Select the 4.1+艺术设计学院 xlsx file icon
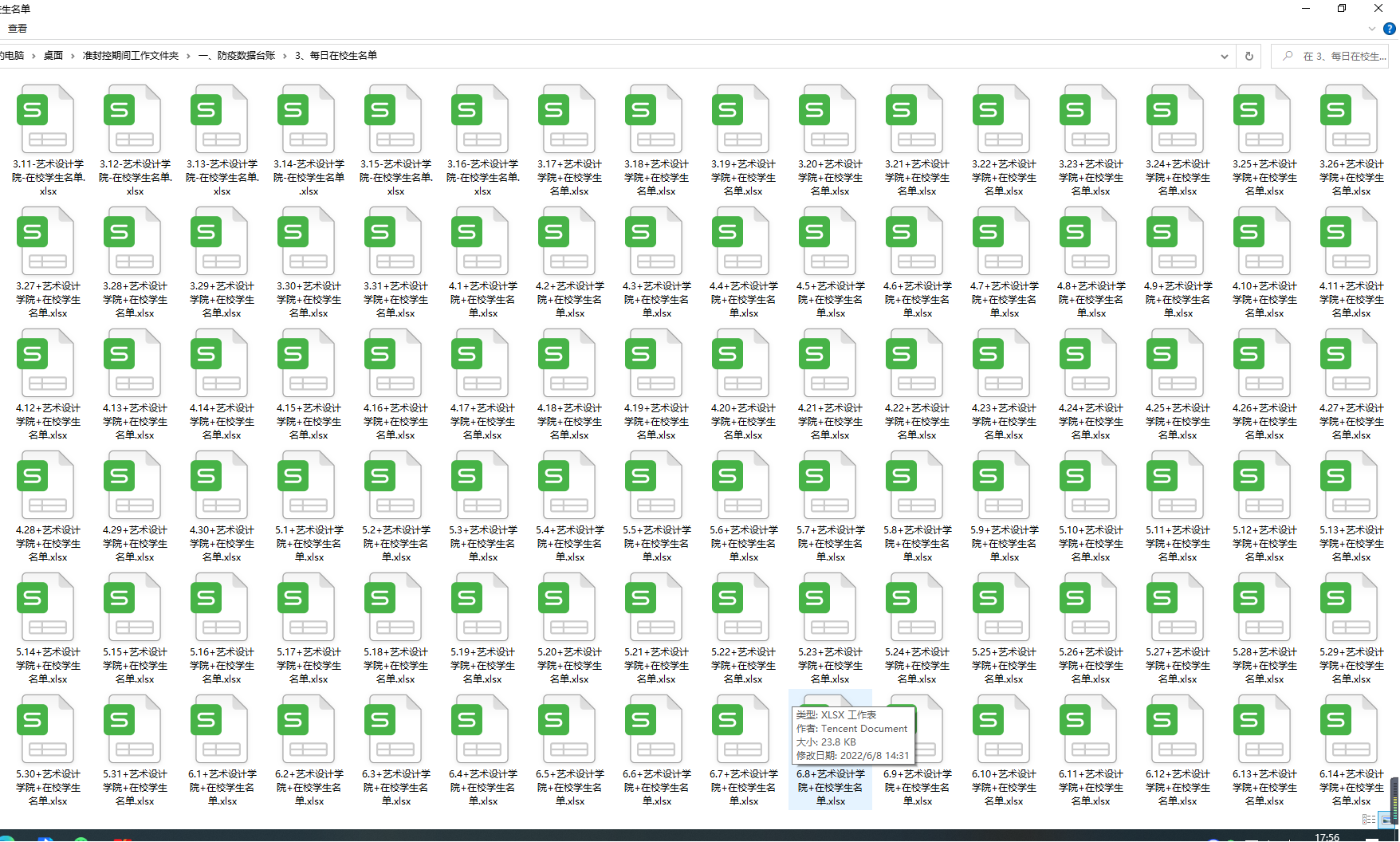Screen dimensions: 1400x842 [481, 242]
